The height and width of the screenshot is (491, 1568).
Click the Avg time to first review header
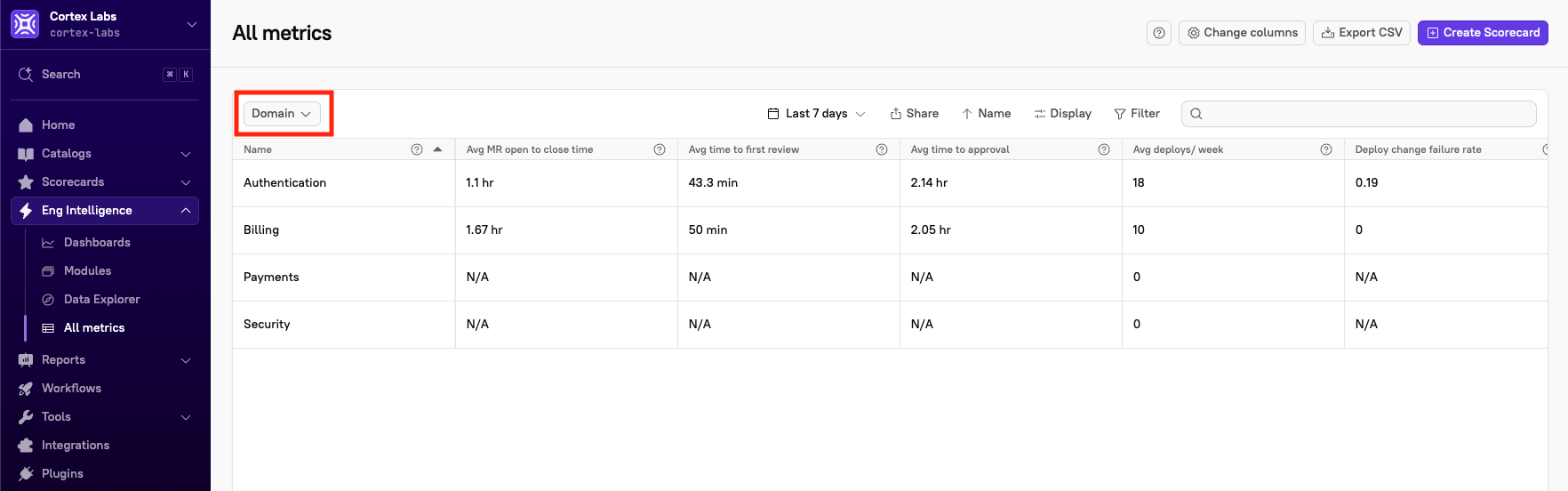744,149
